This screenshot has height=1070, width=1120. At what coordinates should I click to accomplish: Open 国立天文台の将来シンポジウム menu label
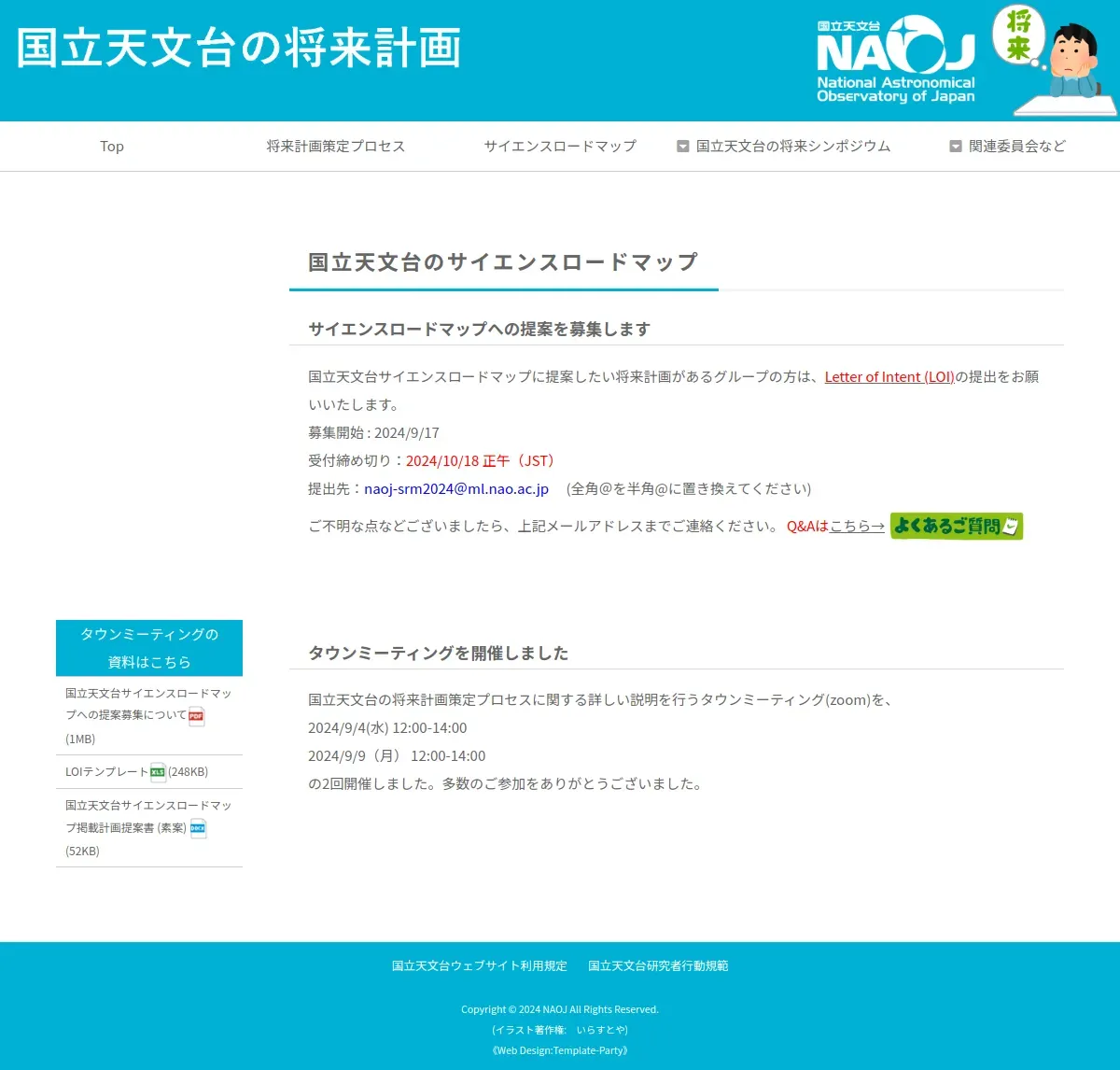click(x=793, y=147)
